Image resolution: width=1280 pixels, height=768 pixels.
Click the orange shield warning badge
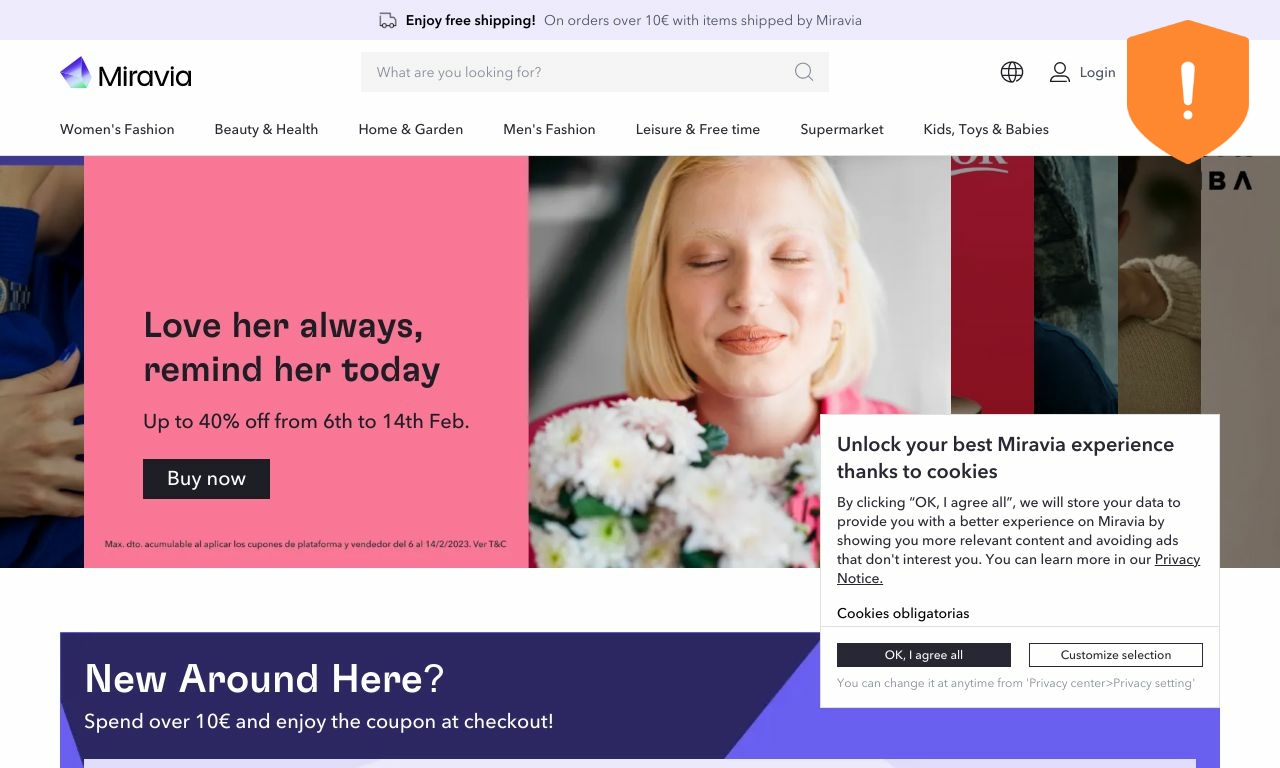tap(1188, 91)
